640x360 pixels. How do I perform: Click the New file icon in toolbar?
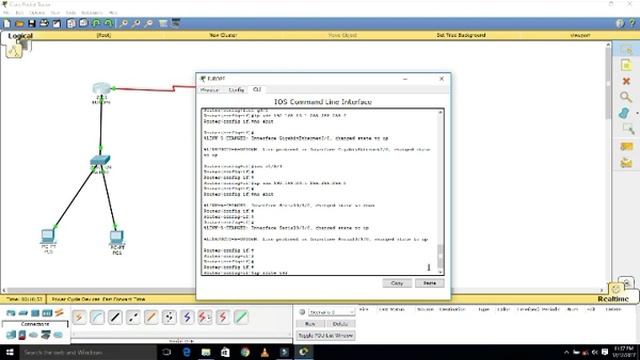[x=7, y=24]
